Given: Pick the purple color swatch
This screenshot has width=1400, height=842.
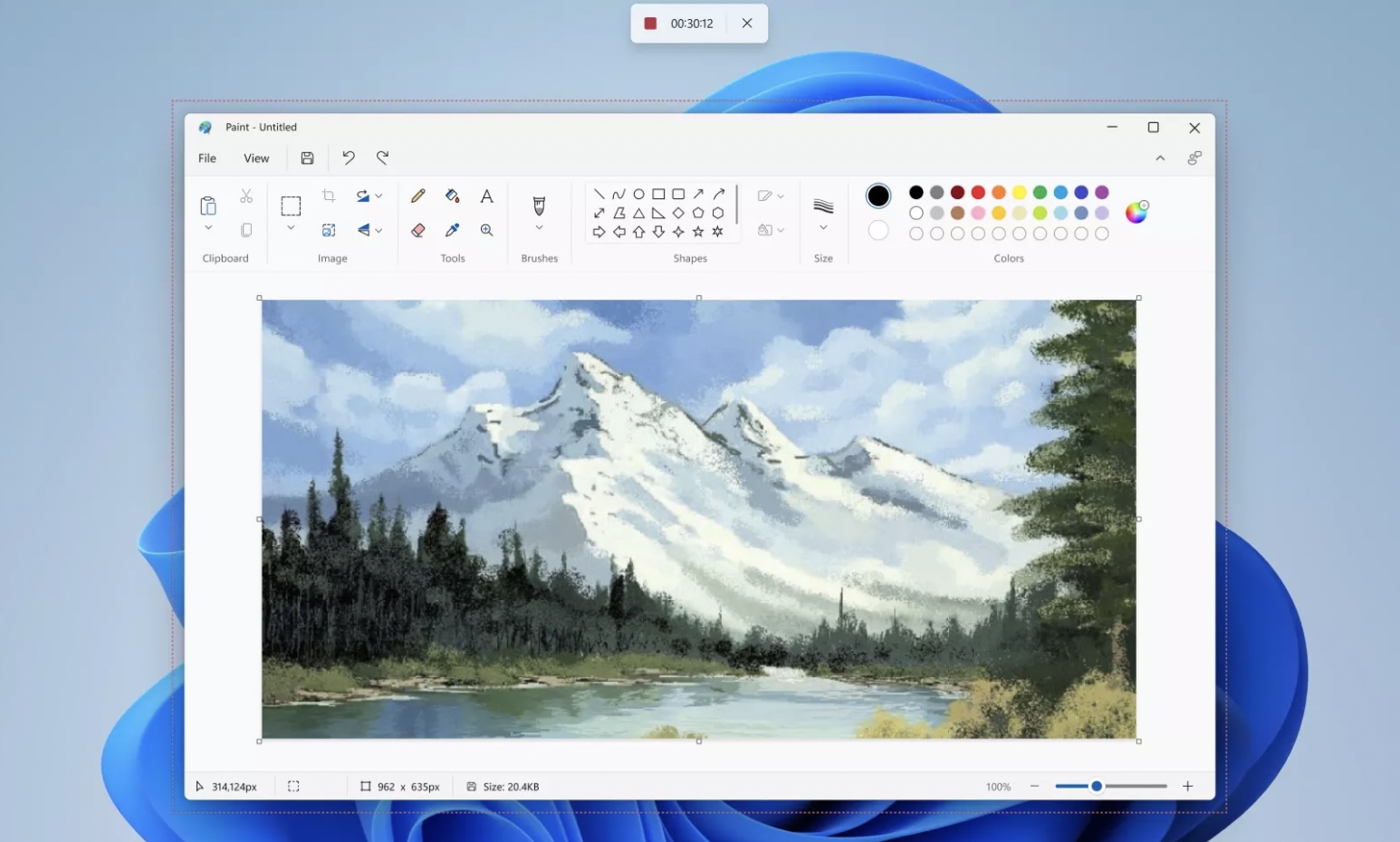Looking at the screenshot, I should pos(1102,192).
